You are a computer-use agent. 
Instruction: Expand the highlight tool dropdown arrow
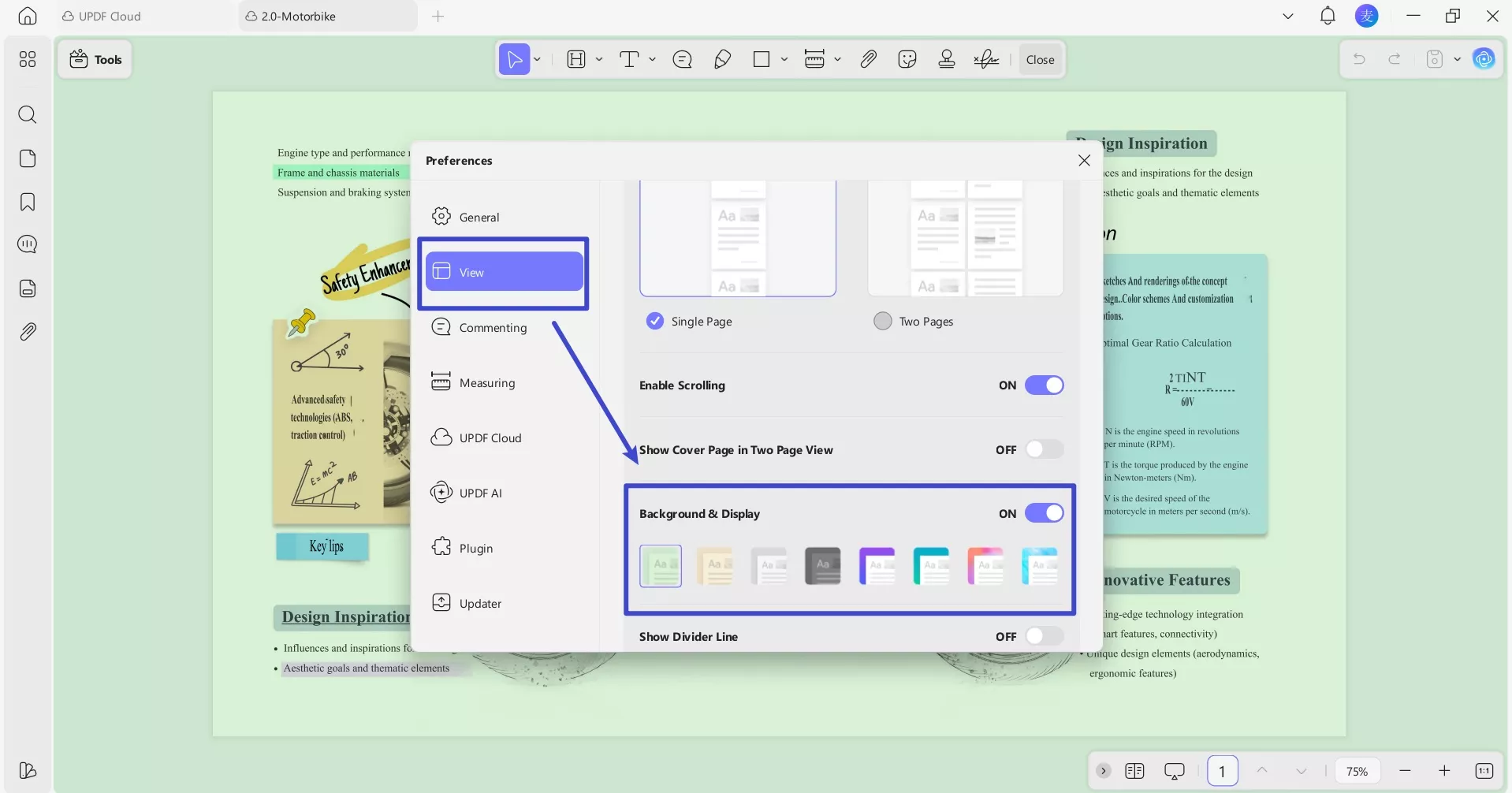click(599, 59)
